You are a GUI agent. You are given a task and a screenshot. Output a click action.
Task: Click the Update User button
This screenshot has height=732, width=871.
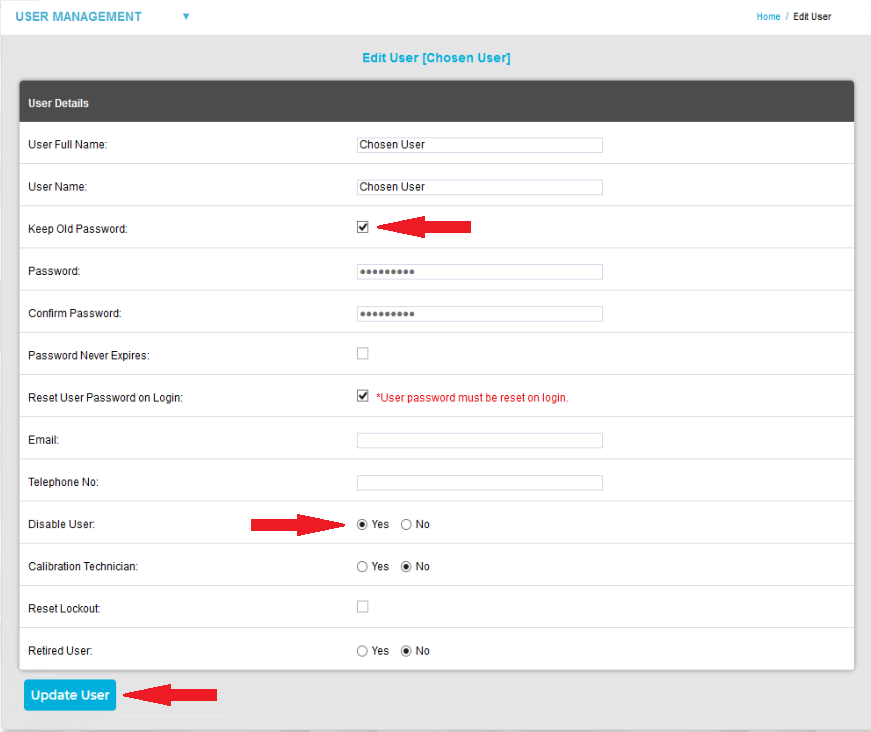pos(70,695)
